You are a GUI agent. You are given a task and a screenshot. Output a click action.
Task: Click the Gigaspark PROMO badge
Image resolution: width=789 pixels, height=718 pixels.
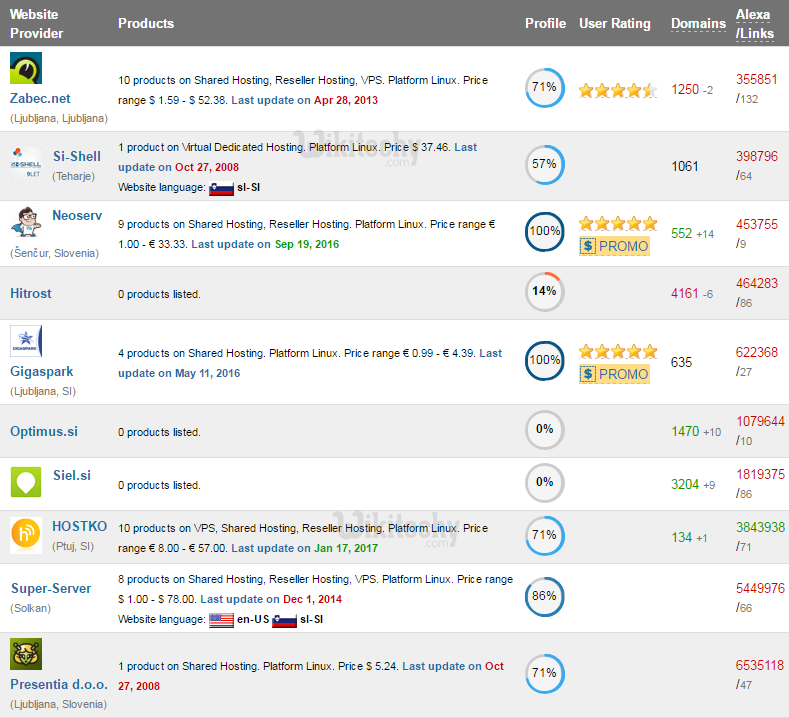(x=615, y=374)
